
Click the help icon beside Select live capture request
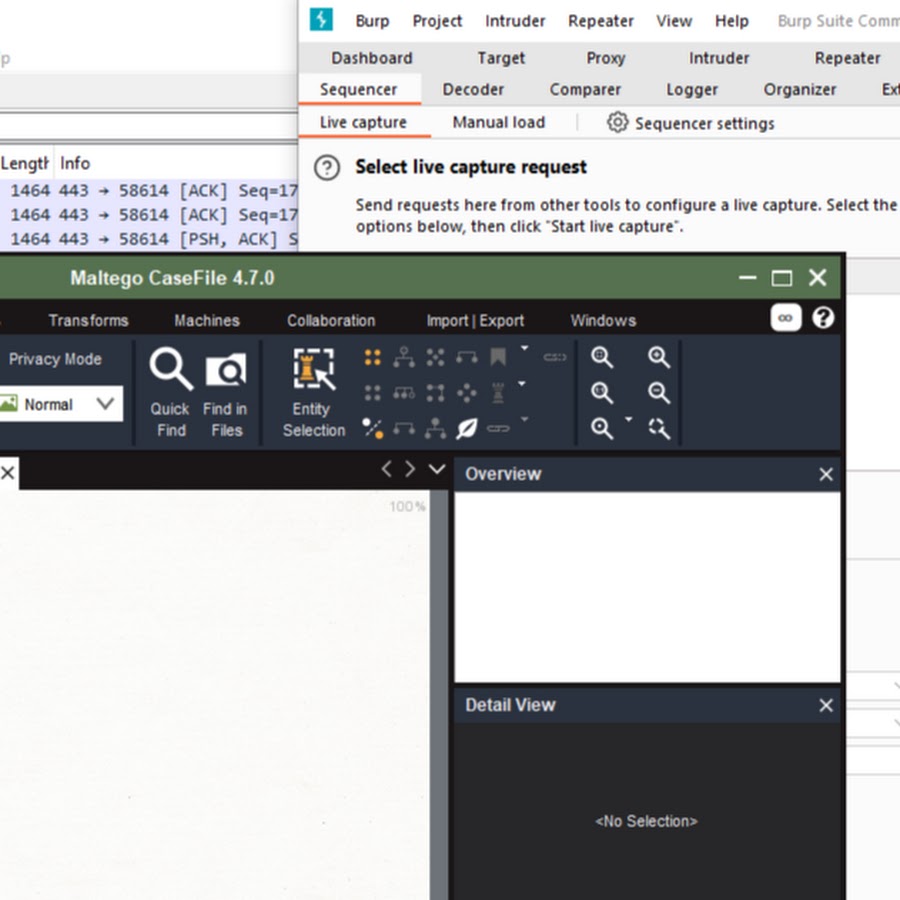coord(327,168)
